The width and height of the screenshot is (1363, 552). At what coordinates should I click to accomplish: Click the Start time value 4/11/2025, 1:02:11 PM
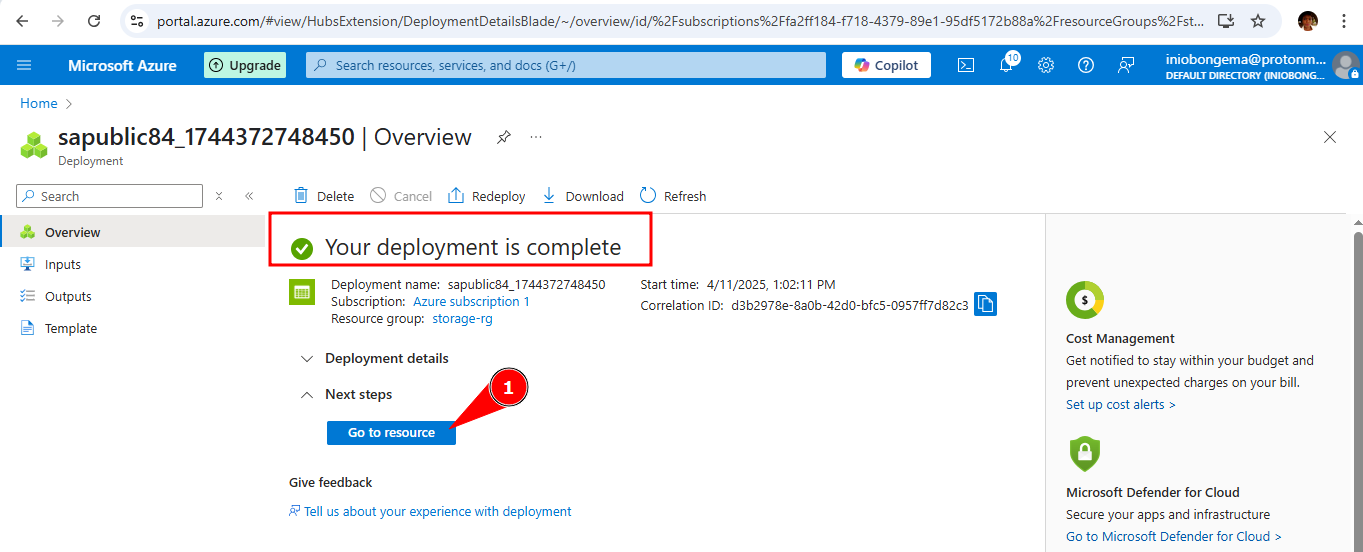pyautogui.click(x=770, y=284)
